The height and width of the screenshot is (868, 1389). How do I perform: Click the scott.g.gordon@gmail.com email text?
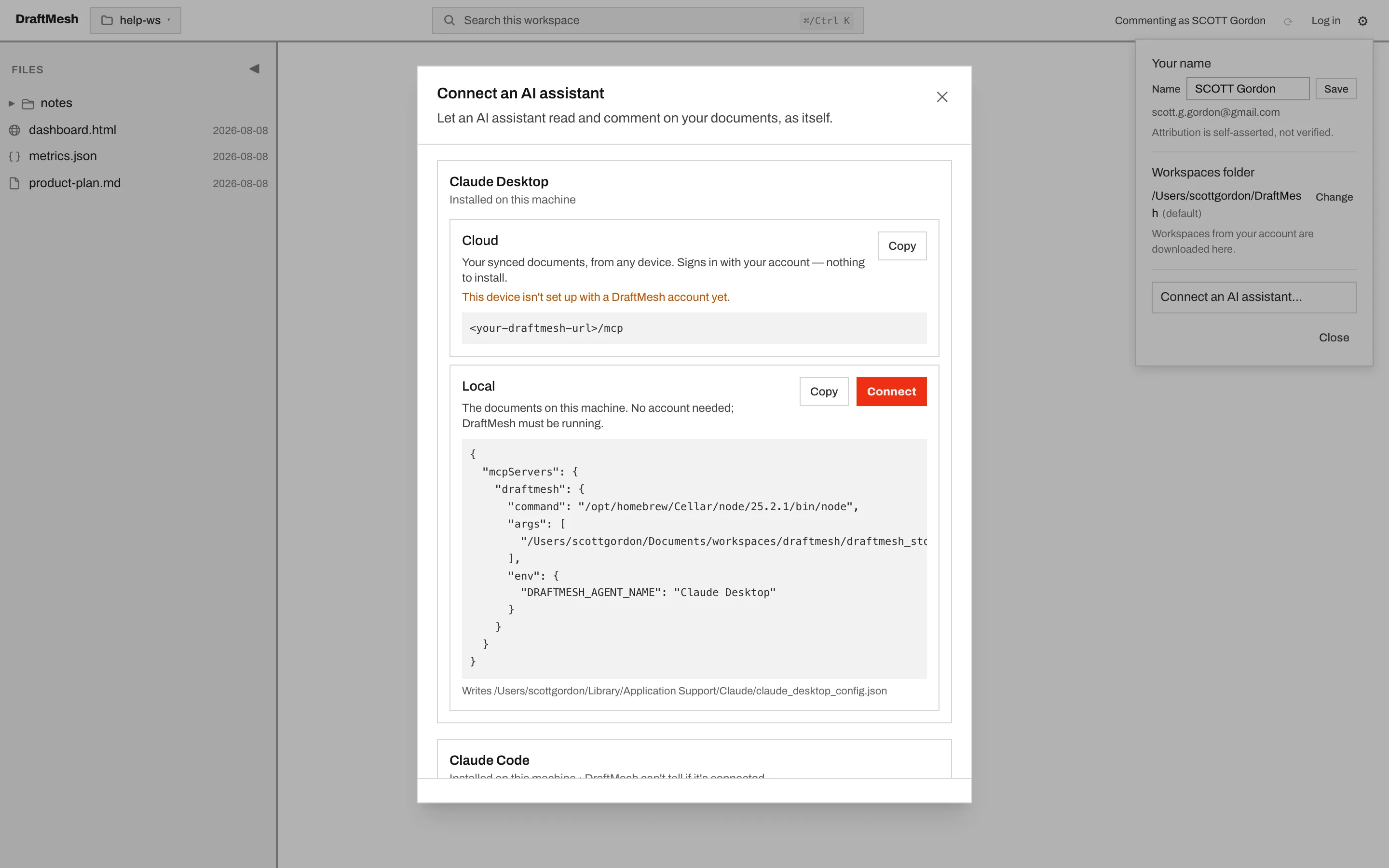pos(1215,112)
